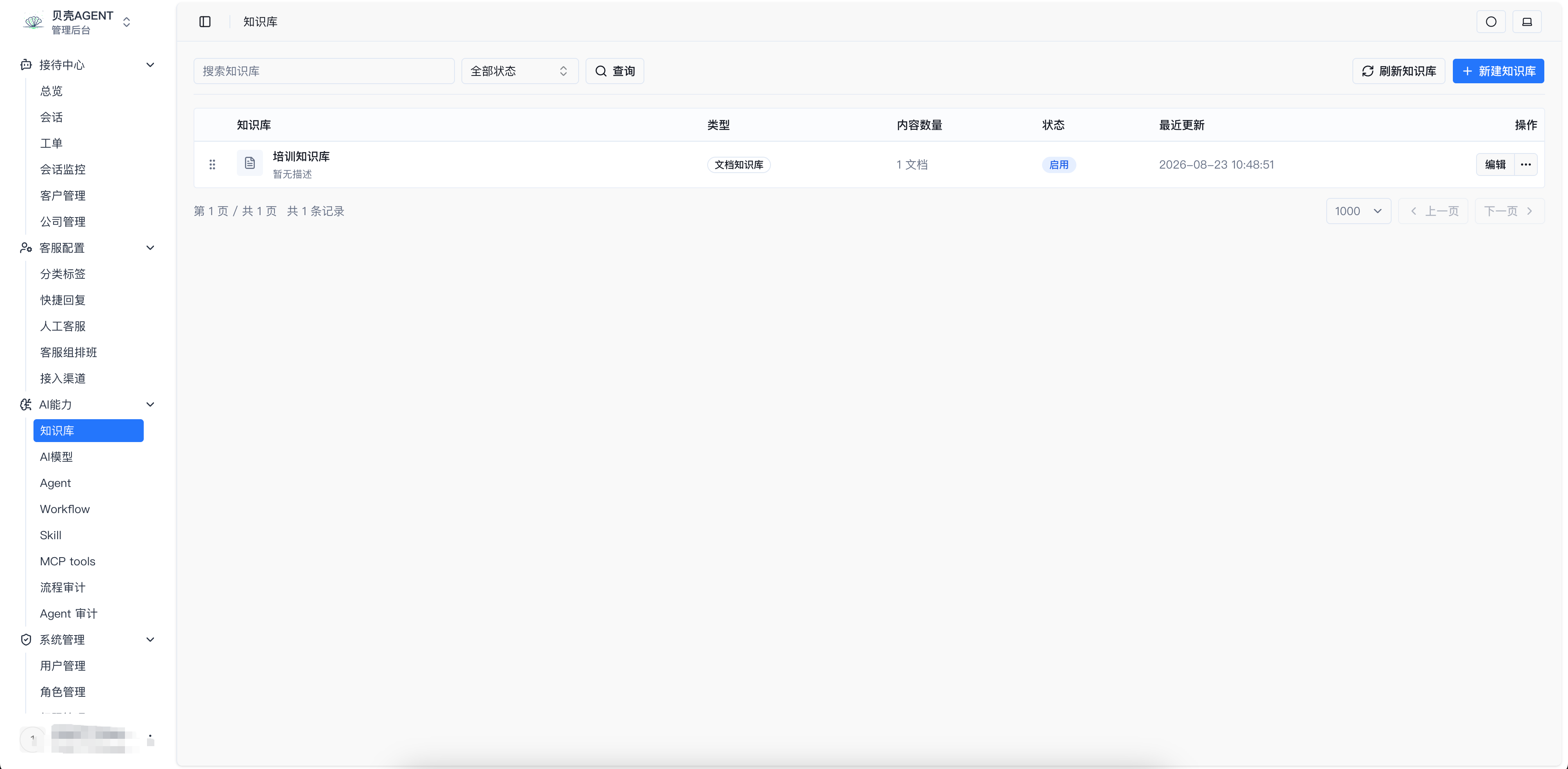Go to Workflow page

pyautogui.click(x=88, y=509)
